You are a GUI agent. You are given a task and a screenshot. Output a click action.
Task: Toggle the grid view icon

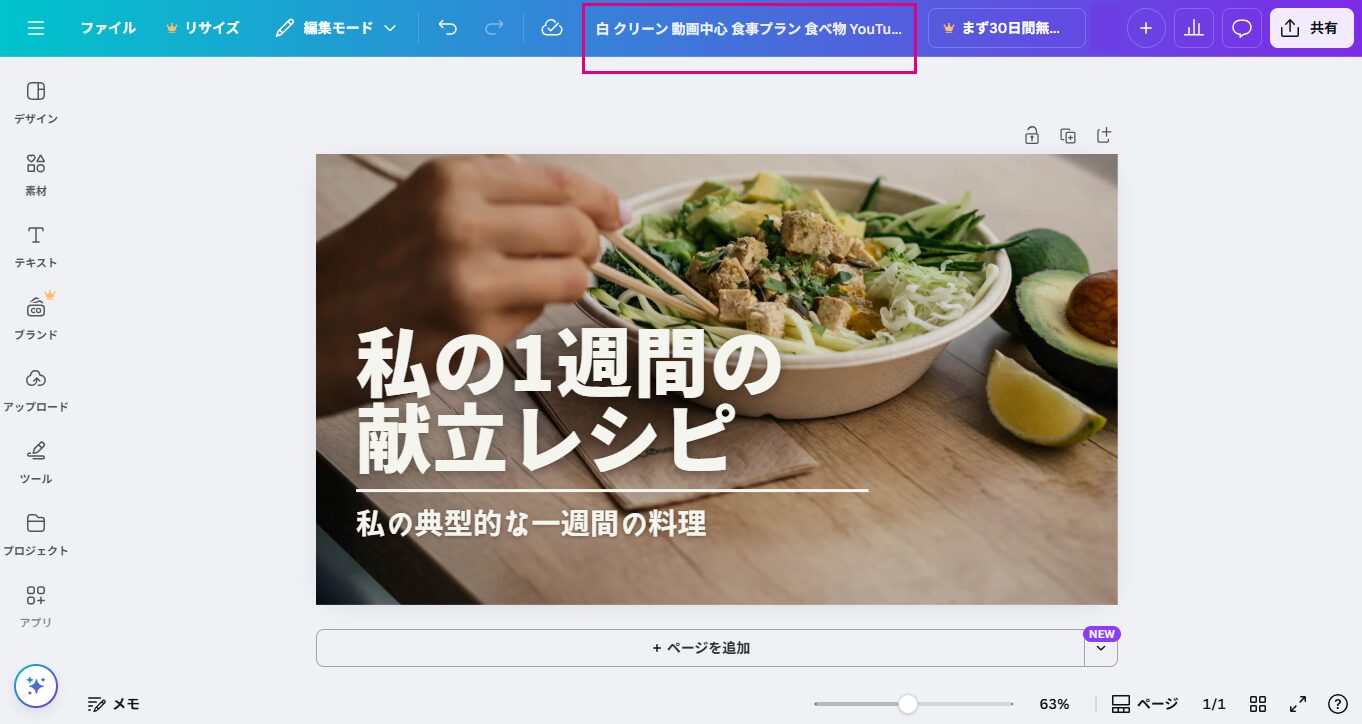click(x=1258, y=704)
